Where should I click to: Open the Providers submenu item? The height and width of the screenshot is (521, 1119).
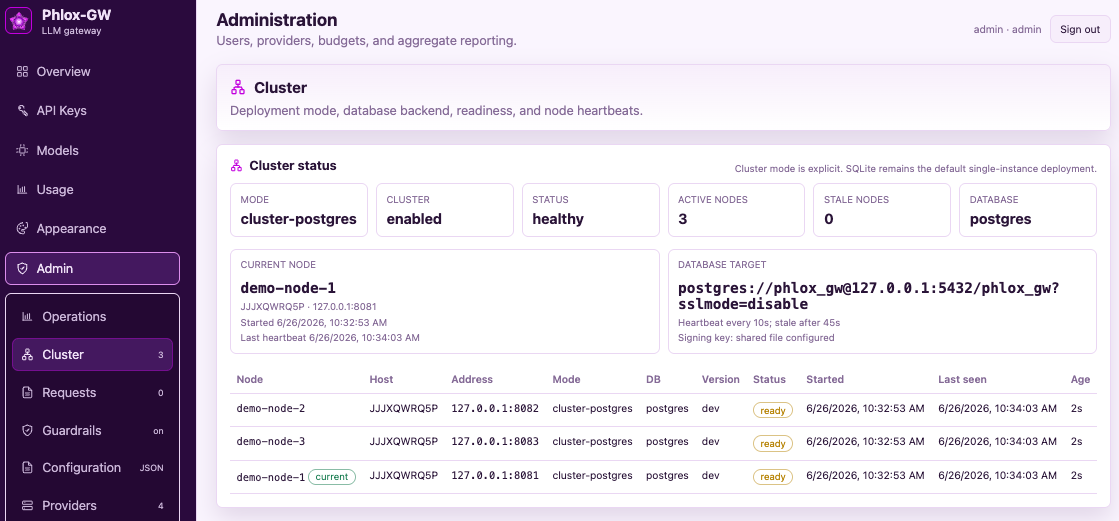tap(93, 505)
